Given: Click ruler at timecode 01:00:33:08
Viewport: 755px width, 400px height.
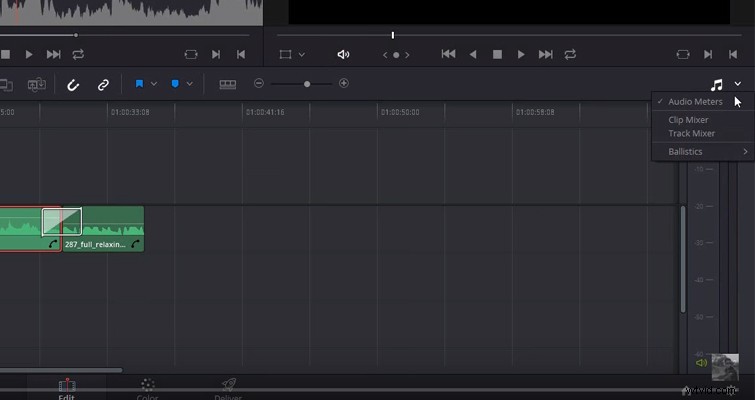Looking at the screenshot, I should [x=130, y=112].
